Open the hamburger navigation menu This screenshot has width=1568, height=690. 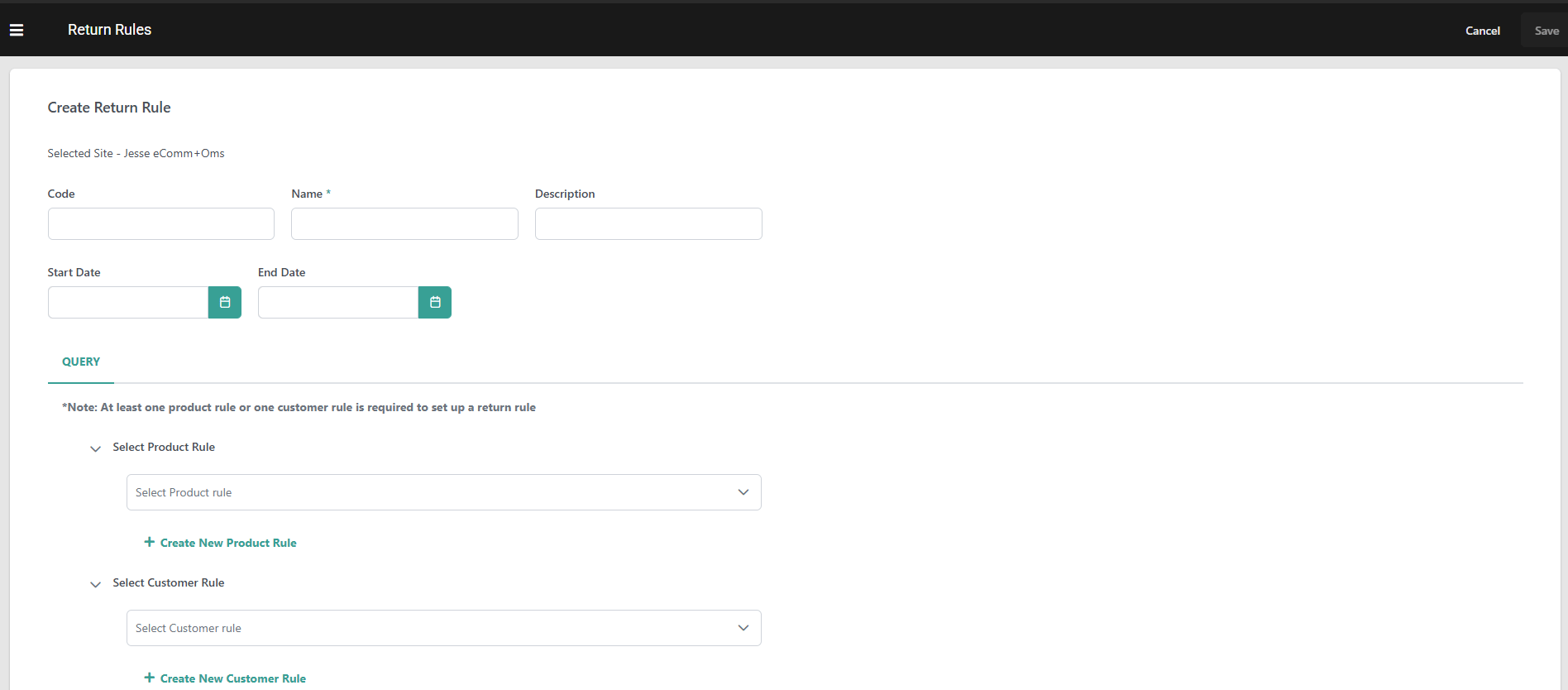click(17, 30)
